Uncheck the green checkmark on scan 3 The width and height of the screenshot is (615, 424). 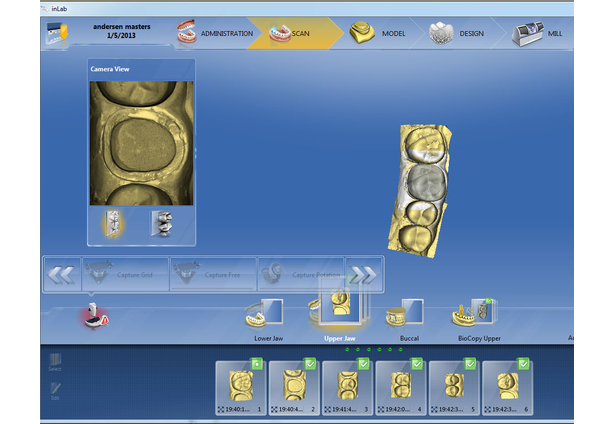[364, 364]
